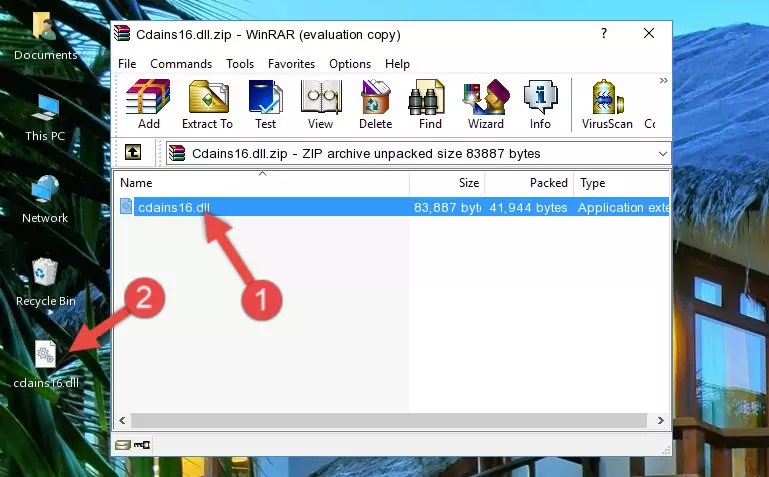Open the Commands menu
The height and width of the screenshot is (477, 769).
tap(181, 64)
